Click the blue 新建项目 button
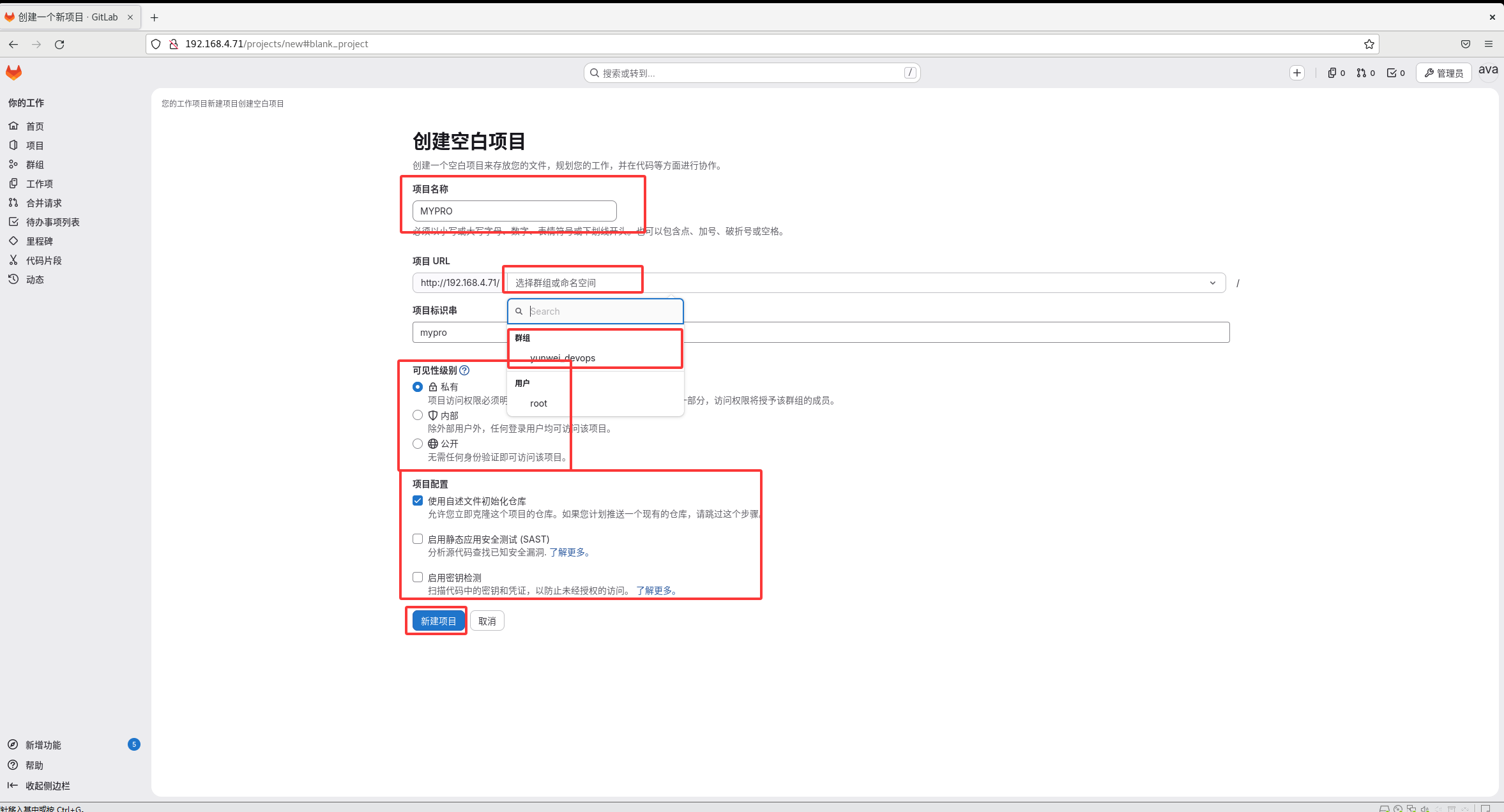The width and height of the screenshot is (1504, 812). (x=438, y=621)
